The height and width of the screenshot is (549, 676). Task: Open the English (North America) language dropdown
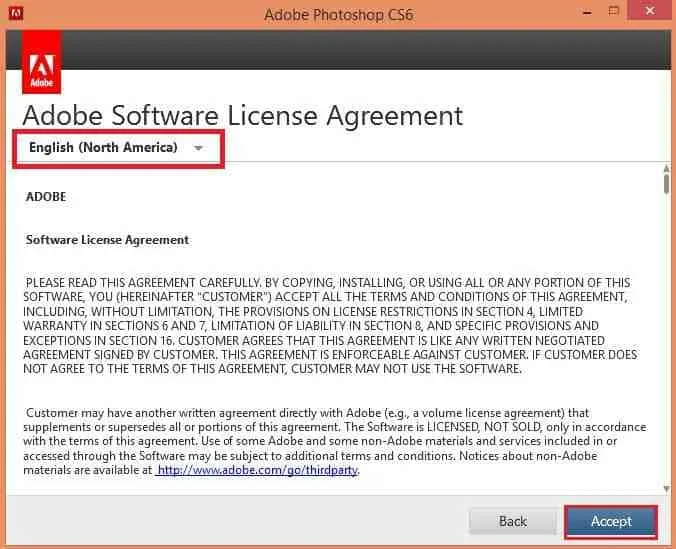118,148
